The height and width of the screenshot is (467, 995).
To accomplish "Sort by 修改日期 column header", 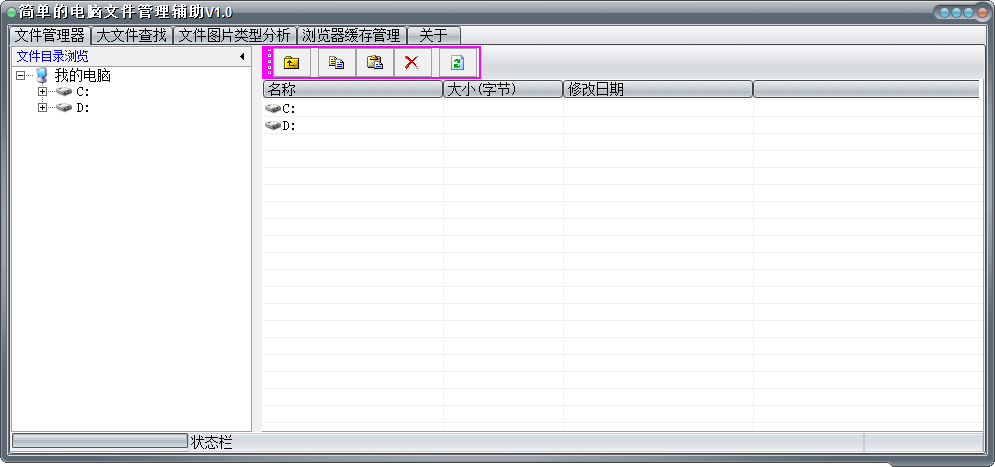I will click(658, 89).
